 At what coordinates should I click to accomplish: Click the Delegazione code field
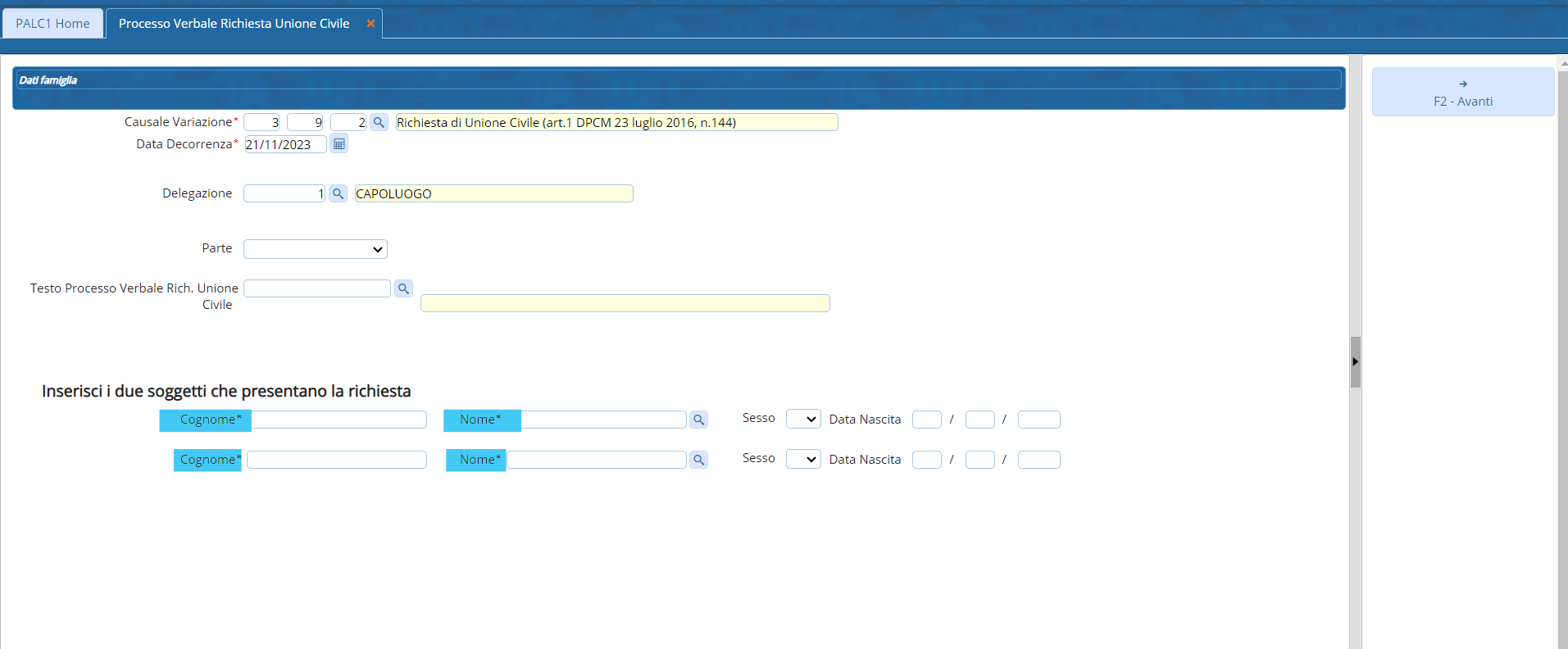point(284,193)
